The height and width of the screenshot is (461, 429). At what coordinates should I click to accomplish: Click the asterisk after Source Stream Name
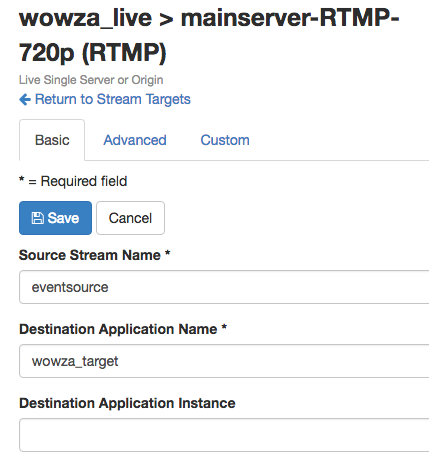pos(168,253)
